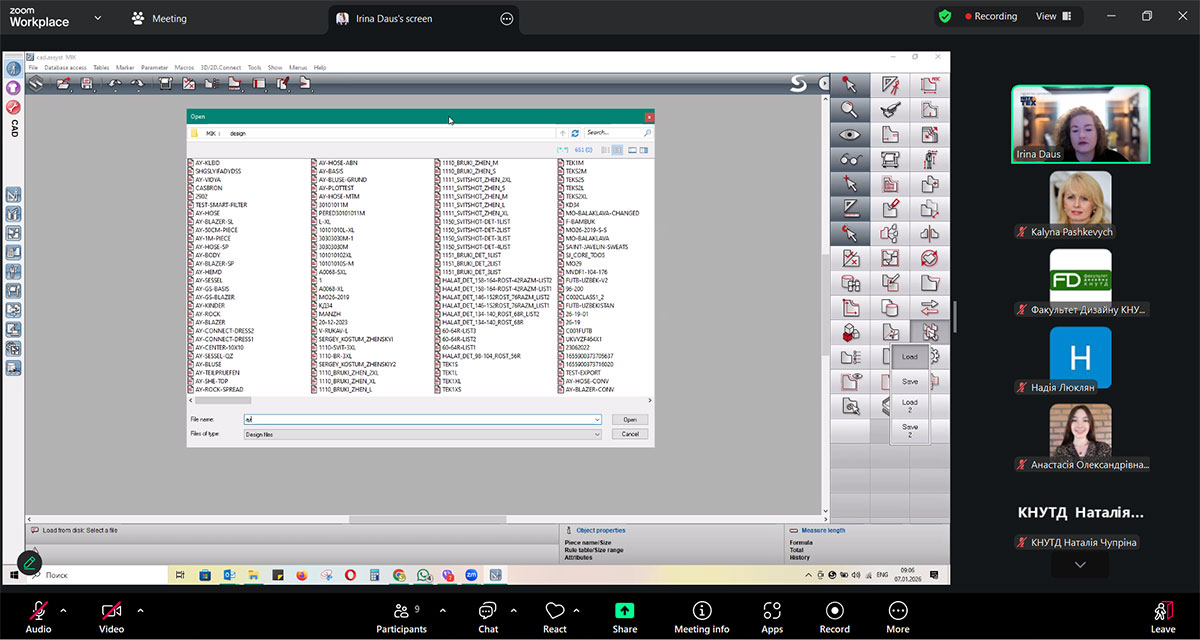Select the eye view tool in right palette
The image size is (1200, 640).
coord(849,135)
